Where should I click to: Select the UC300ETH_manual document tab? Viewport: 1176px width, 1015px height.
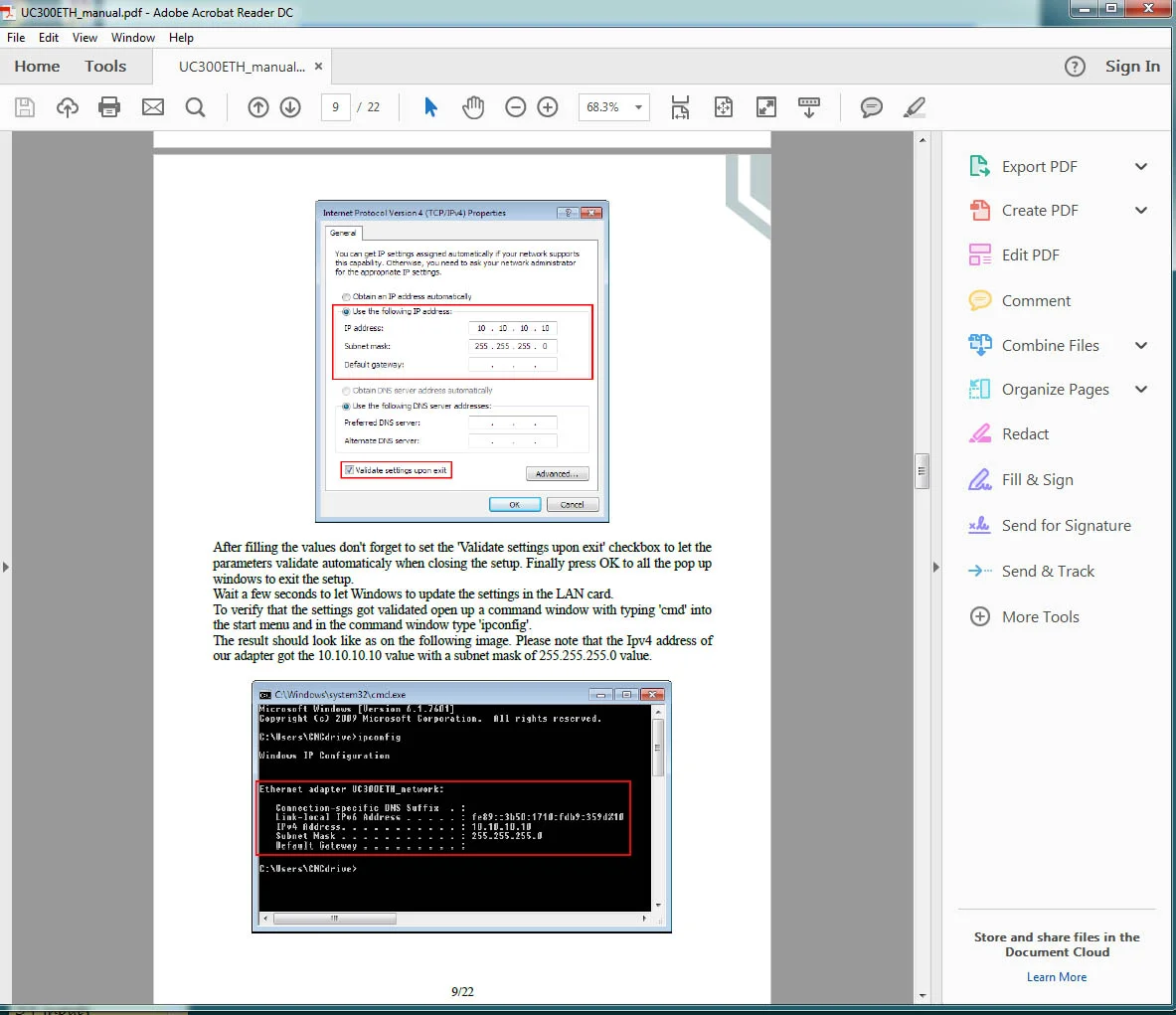[242, 67]
